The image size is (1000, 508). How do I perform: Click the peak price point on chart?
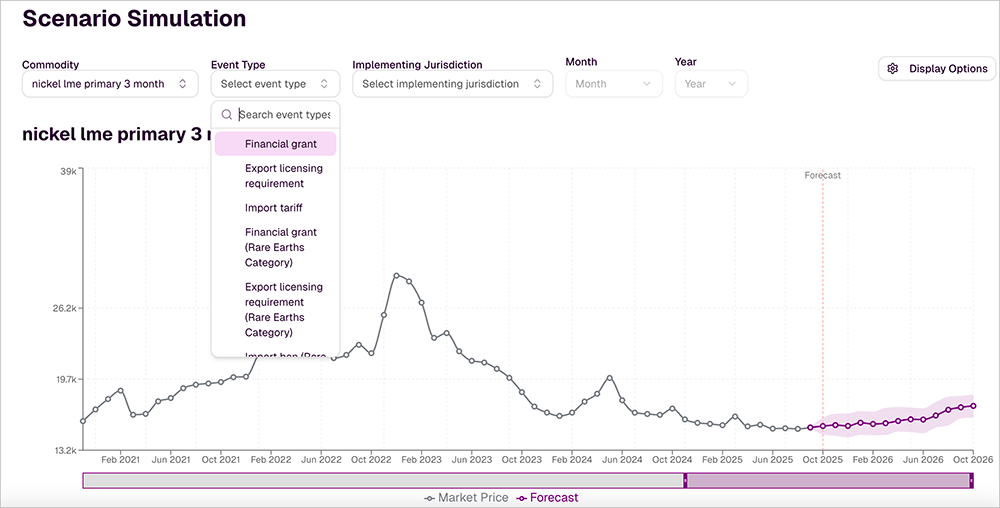(x=397, y=275)
